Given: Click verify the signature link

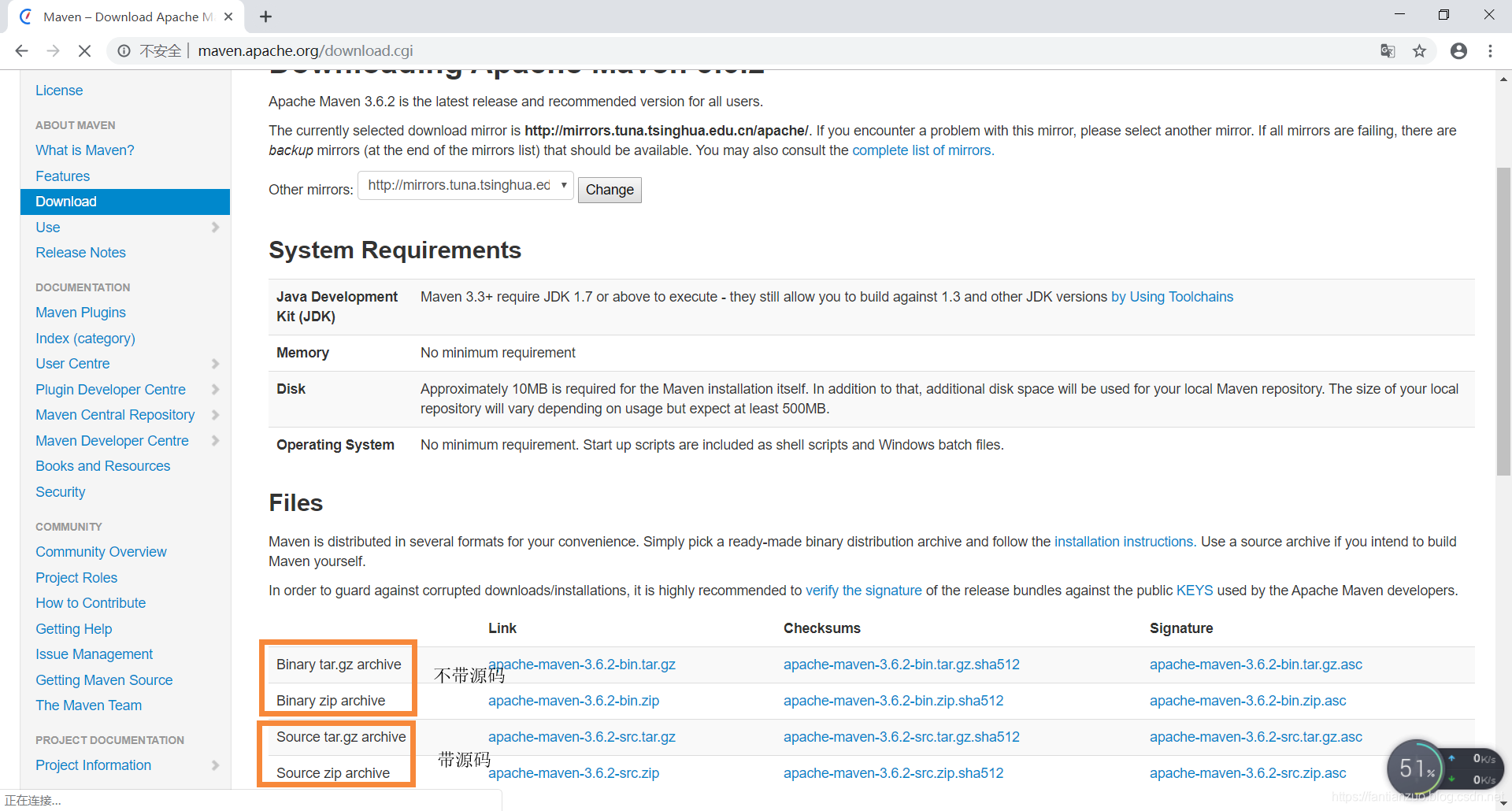Looking at the screenshot, I should pos(863,591).
